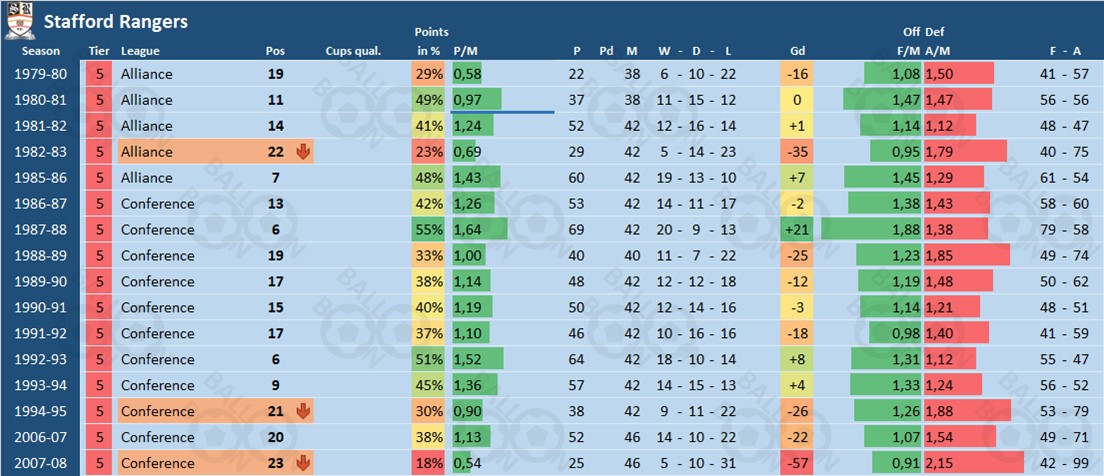Select the 1979-80 season row label
This screenshot has width=1104, height=476.
pyautogui.click(x=41, y=74)
